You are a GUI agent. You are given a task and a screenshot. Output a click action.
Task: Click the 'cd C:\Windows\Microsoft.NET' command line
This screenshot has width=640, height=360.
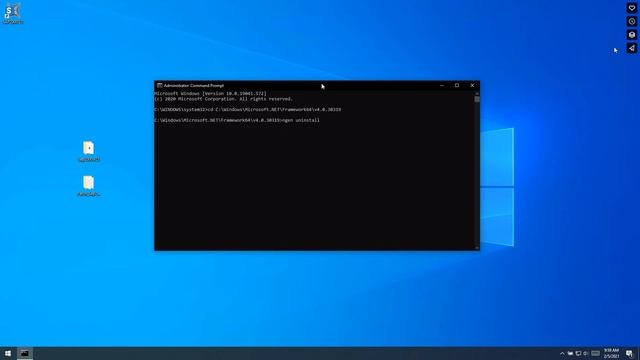(x=247, y=110)
